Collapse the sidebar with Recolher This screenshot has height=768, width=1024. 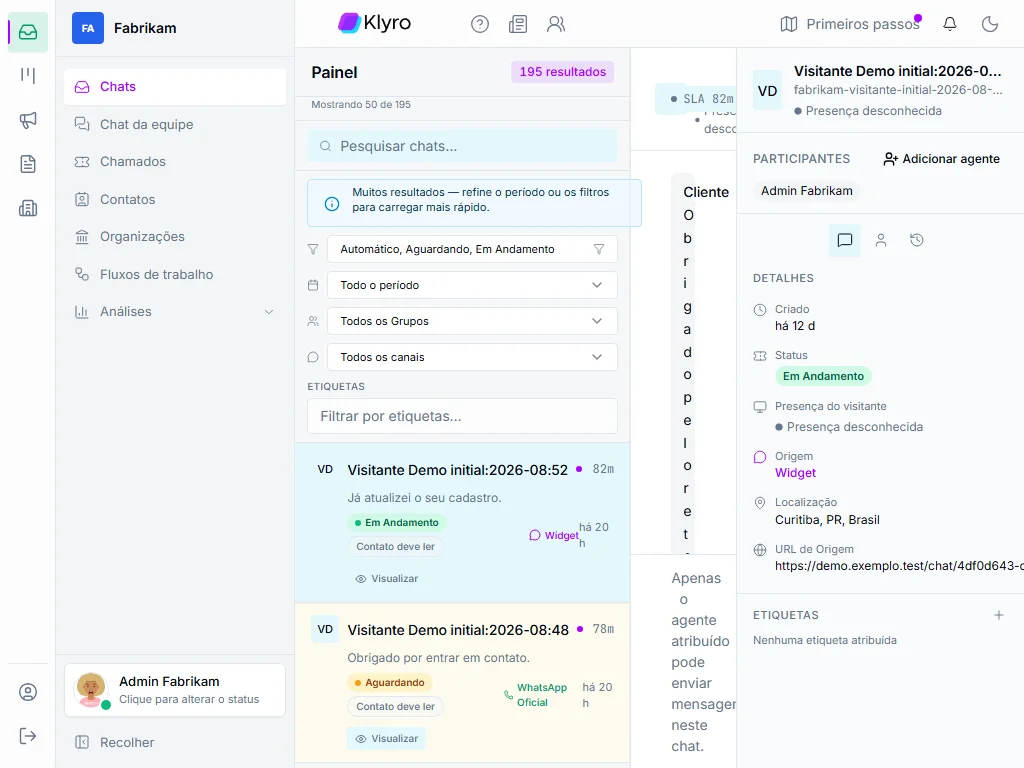(175, 743)
